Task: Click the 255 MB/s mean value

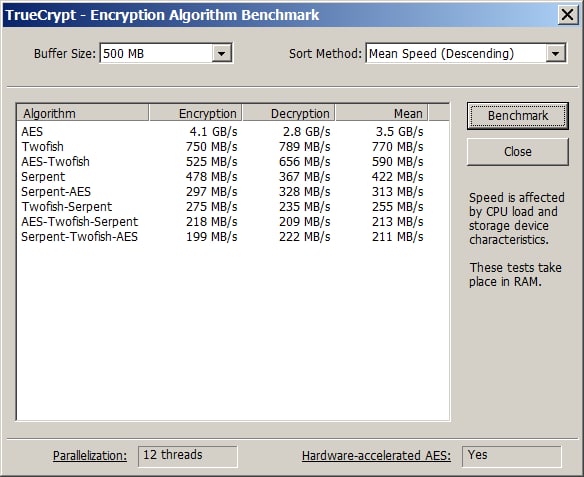Action: coord(397,206)
